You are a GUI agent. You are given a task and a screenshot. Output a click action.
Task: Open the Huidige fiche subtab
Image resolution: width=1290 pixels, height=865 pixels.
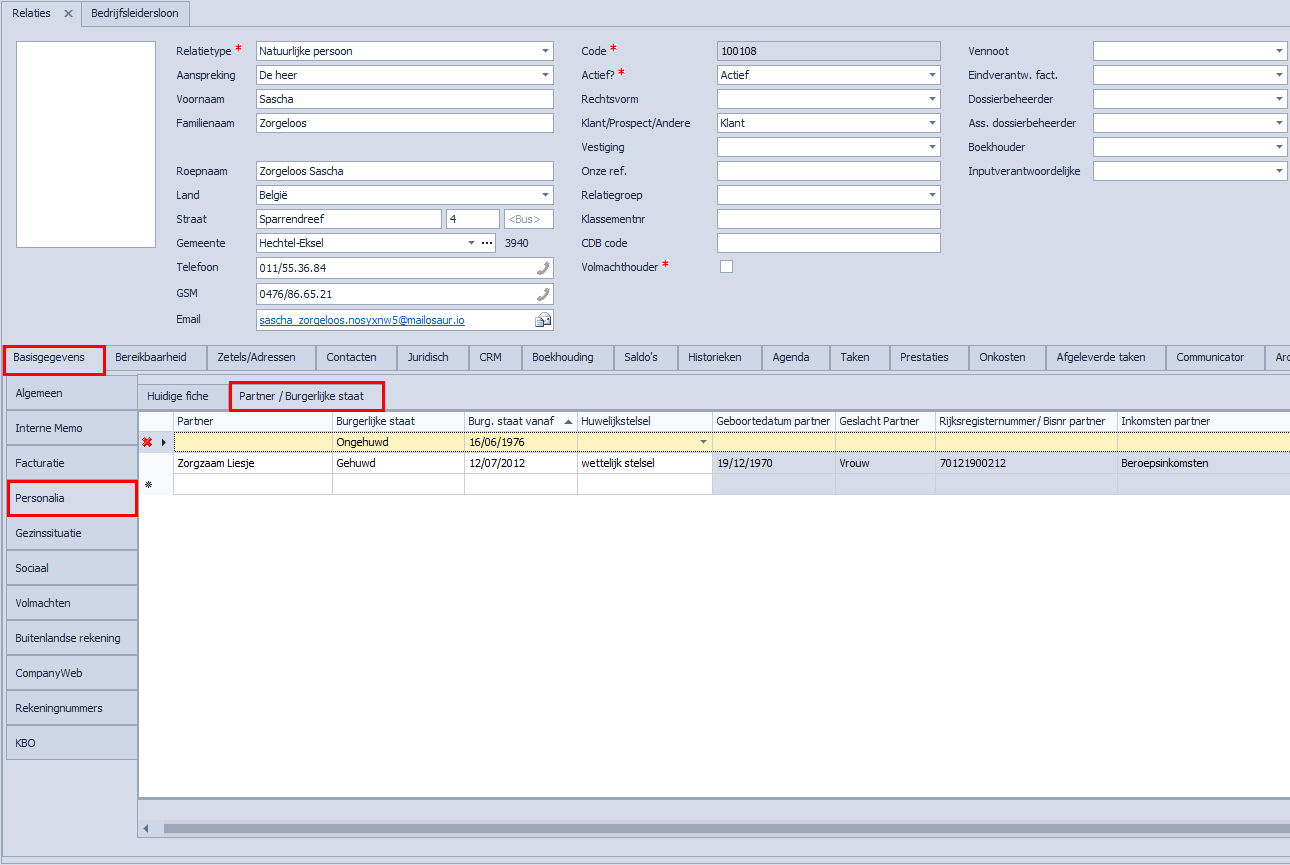pyautogui.click(x=178, y=396)
